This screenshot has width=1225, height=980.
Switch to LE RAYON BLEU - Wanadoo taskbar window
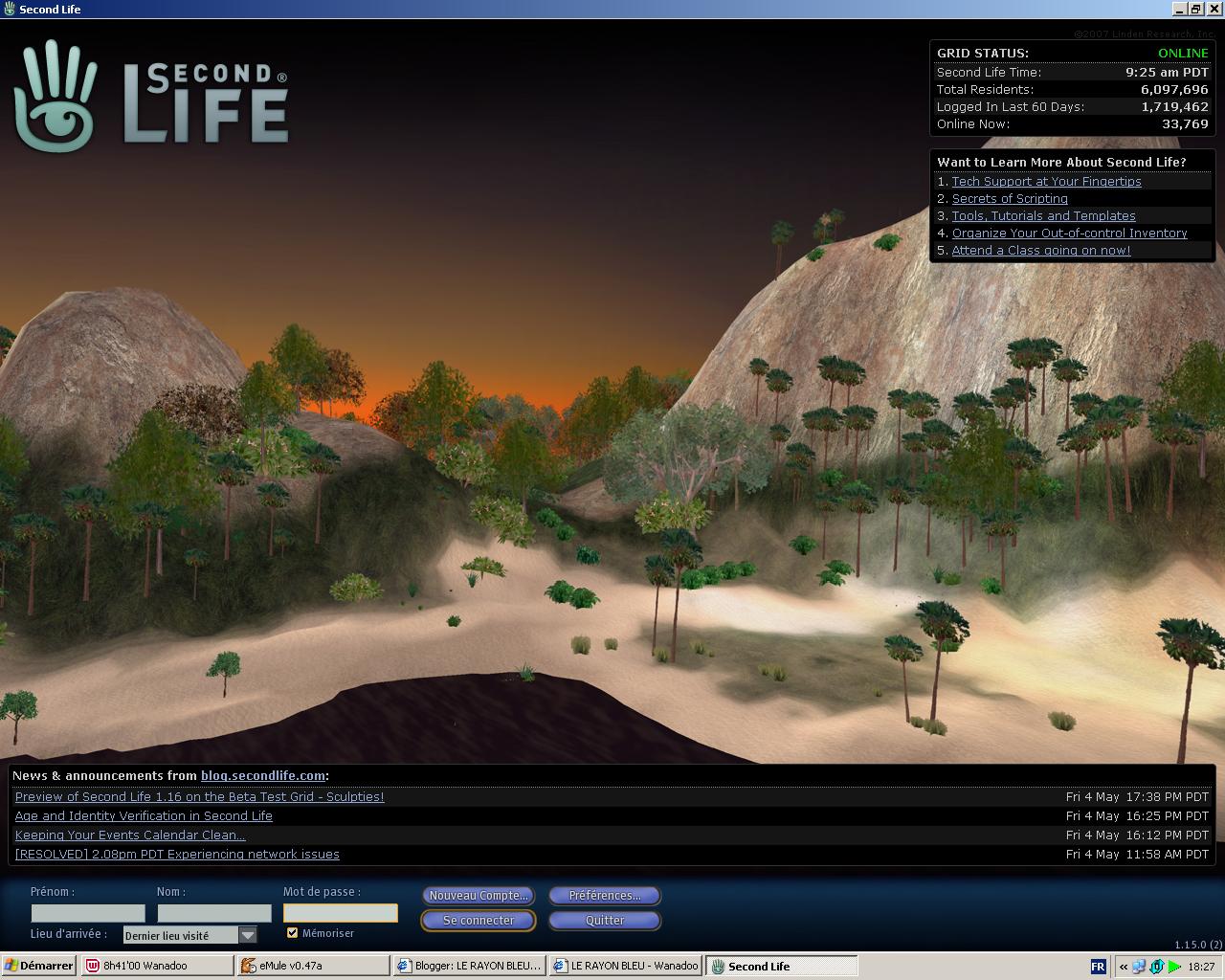tap(625, 966)
